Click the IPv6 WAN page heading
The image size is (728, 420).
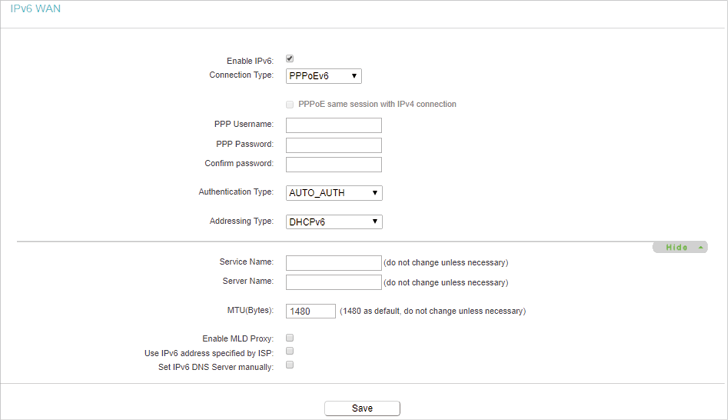point(35,9)
